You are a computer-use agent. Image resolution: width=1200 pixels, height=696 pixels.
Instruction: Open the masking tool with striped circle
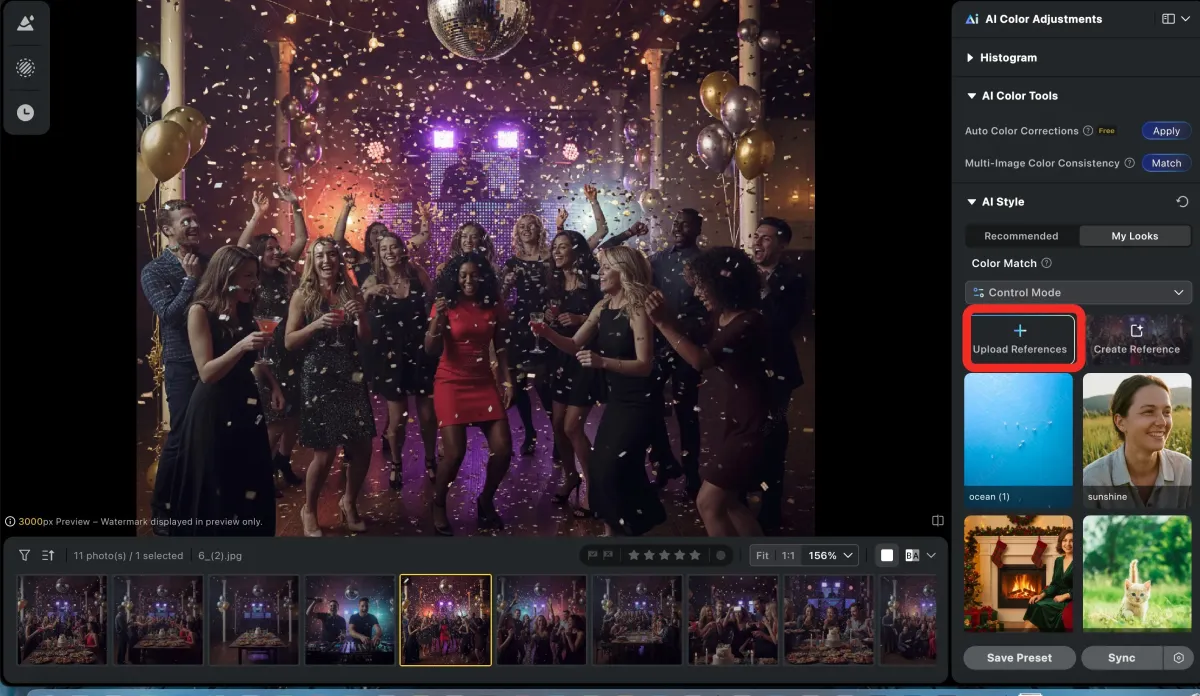[x=26, y=68]
